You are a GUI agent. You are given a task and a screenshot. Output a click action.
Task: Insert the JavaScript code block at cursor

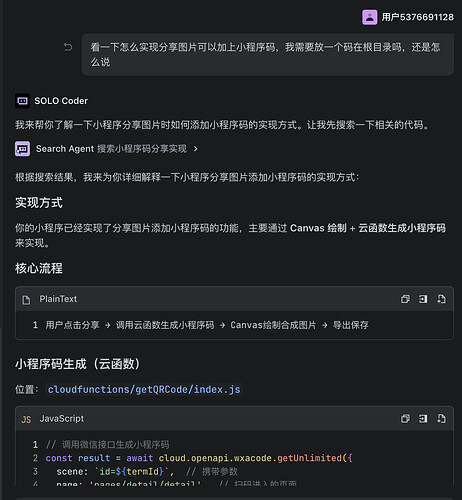[423, 419]
